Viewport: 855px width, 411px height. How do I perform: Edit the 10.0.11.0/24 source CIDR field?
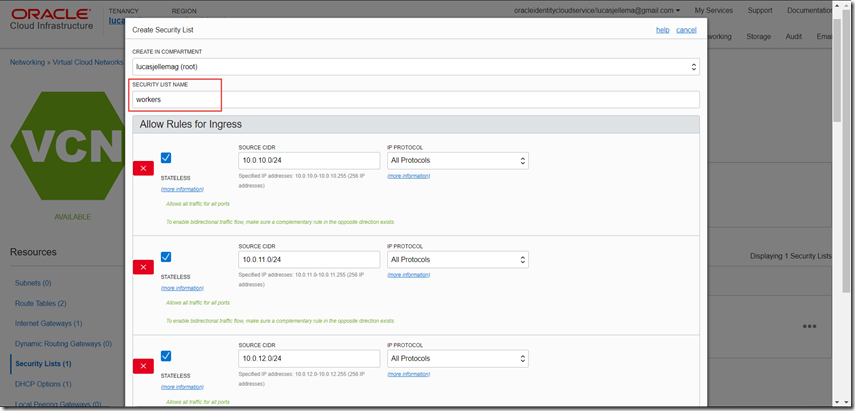pyautogui.click(x=309, y=260)
